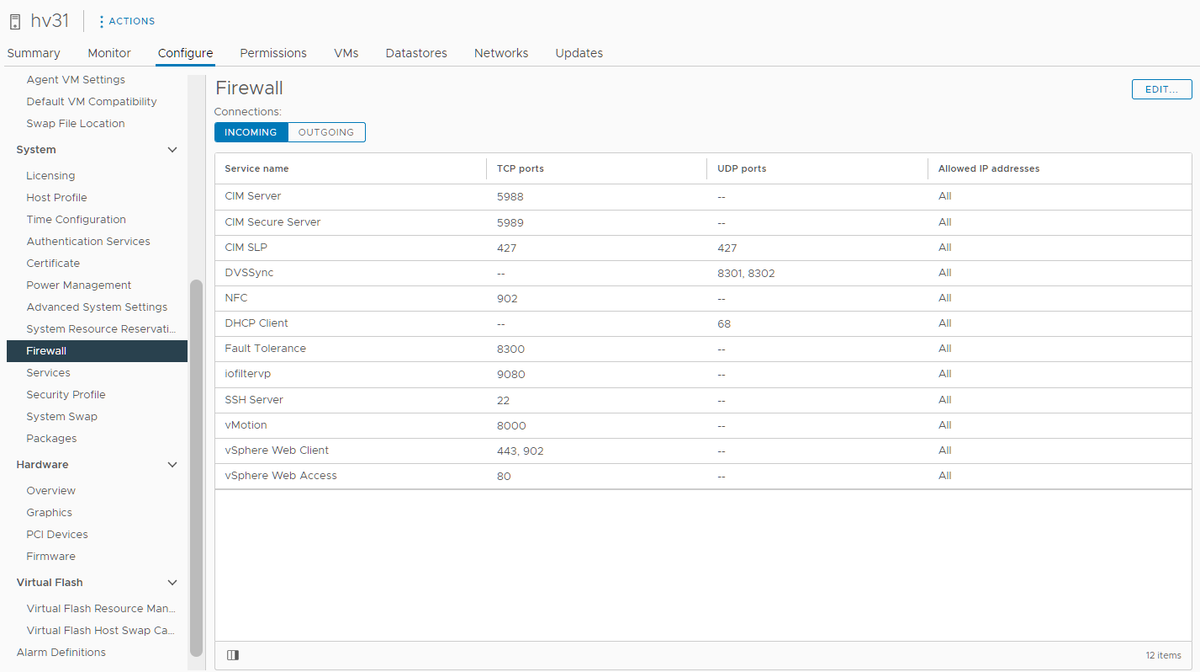Select Swap File Location
Viewport: 1200px width, 672px height.
tap(76, 124)
